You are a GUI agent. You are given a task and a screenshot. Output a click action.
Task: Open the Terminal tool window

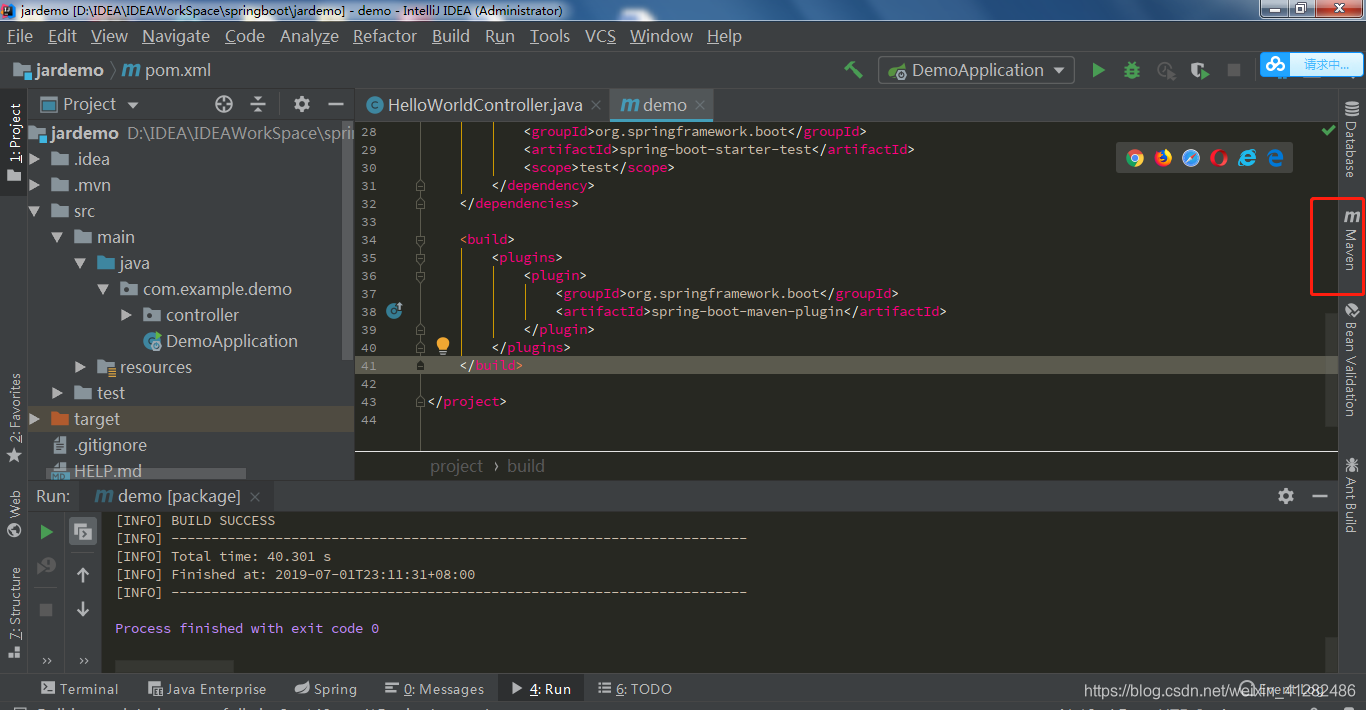click(79, 689)
